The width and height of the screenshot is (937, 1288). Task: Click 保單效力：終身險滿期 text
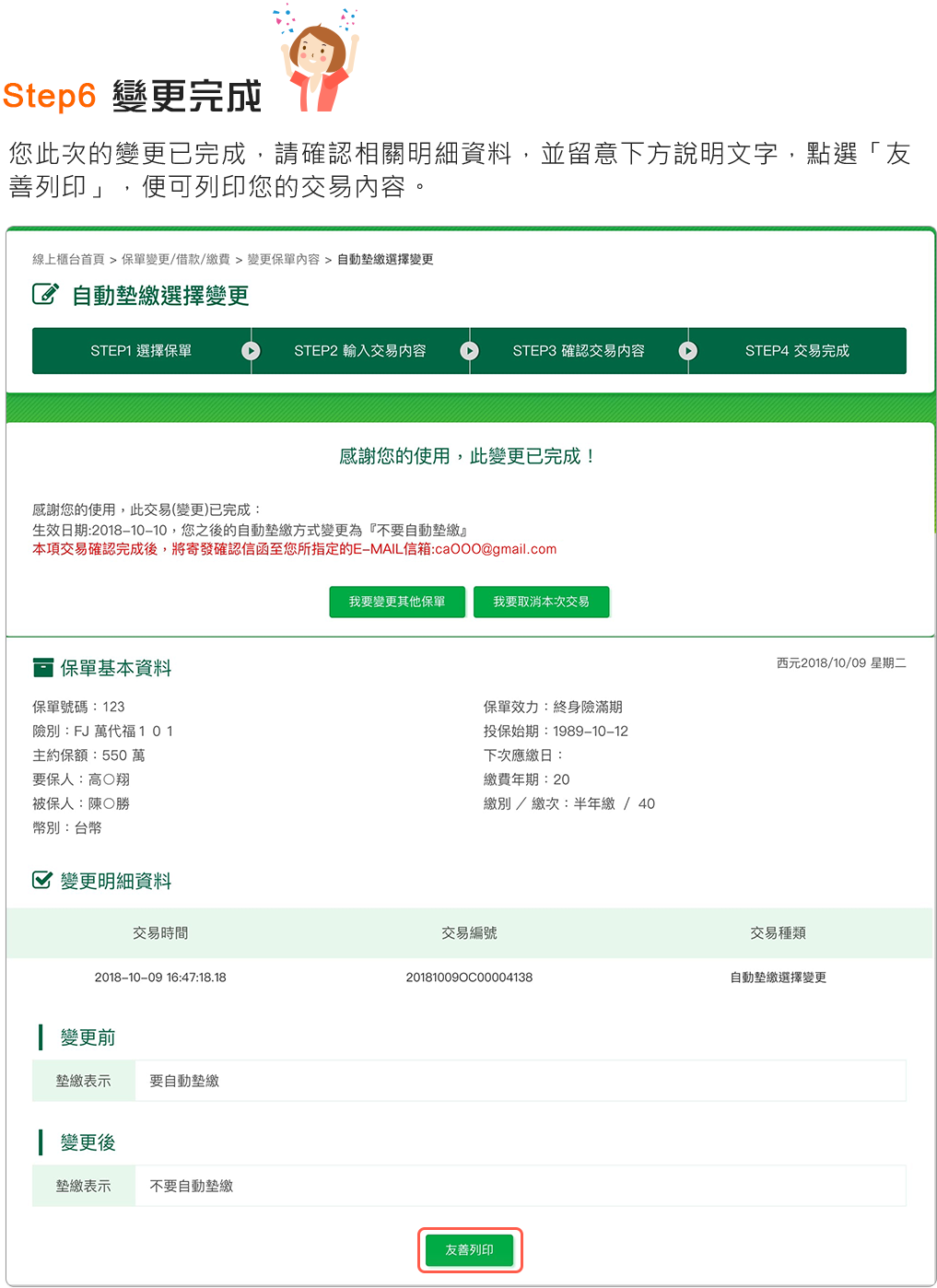pyautogui.click(x=553, y=707)
